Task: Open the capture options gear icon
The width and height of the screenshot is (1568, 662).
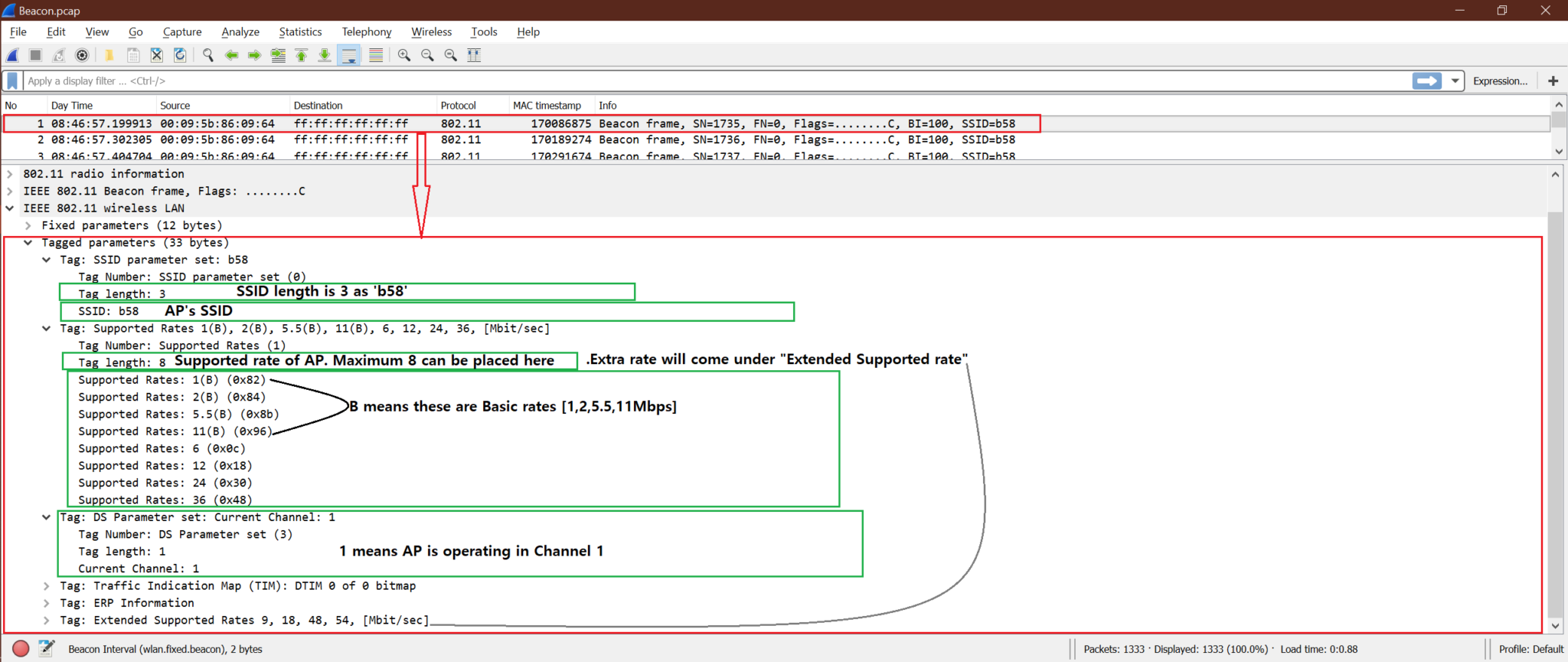Action: [82, 55]
